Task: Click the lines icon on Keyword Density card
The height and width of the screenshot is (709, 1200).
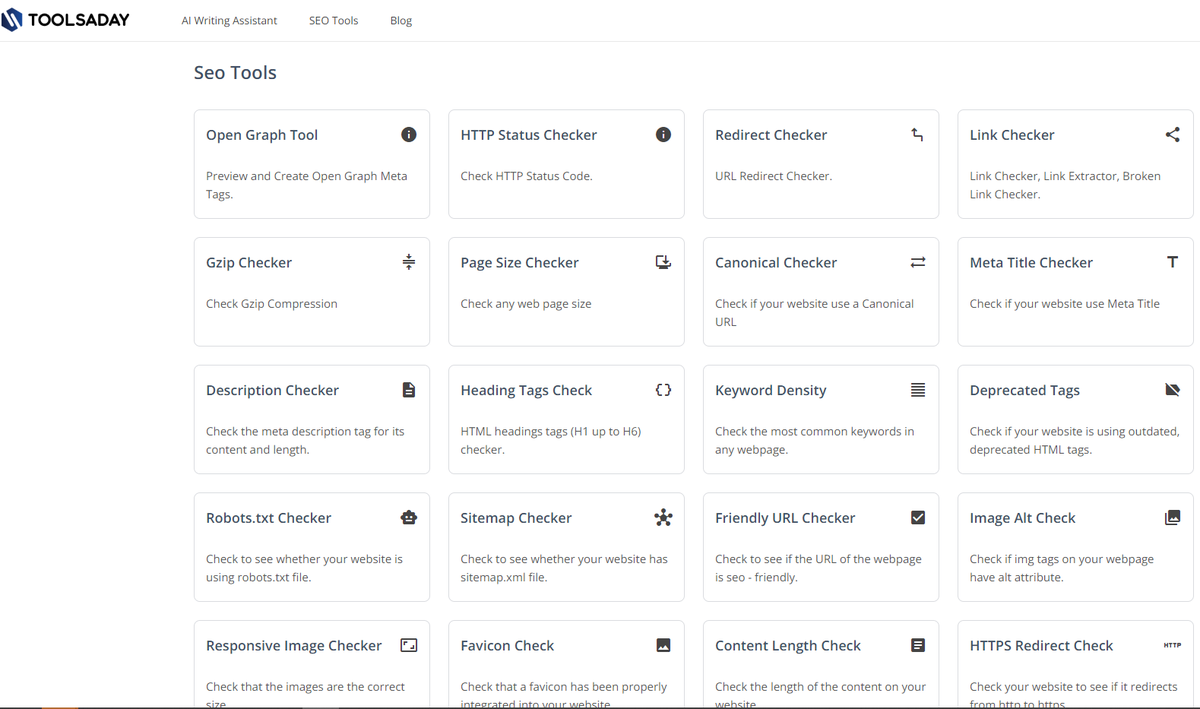Action: 918,390
